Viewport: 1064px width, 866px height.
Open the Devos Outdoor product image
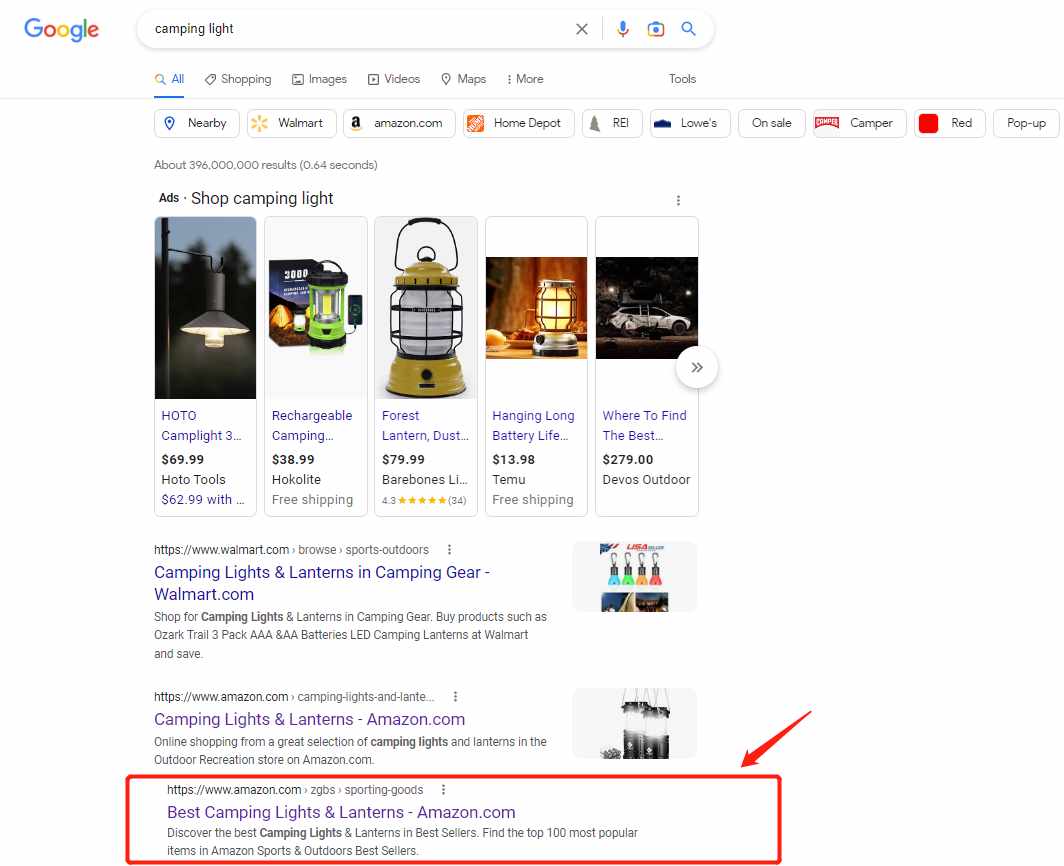(647, 307)
